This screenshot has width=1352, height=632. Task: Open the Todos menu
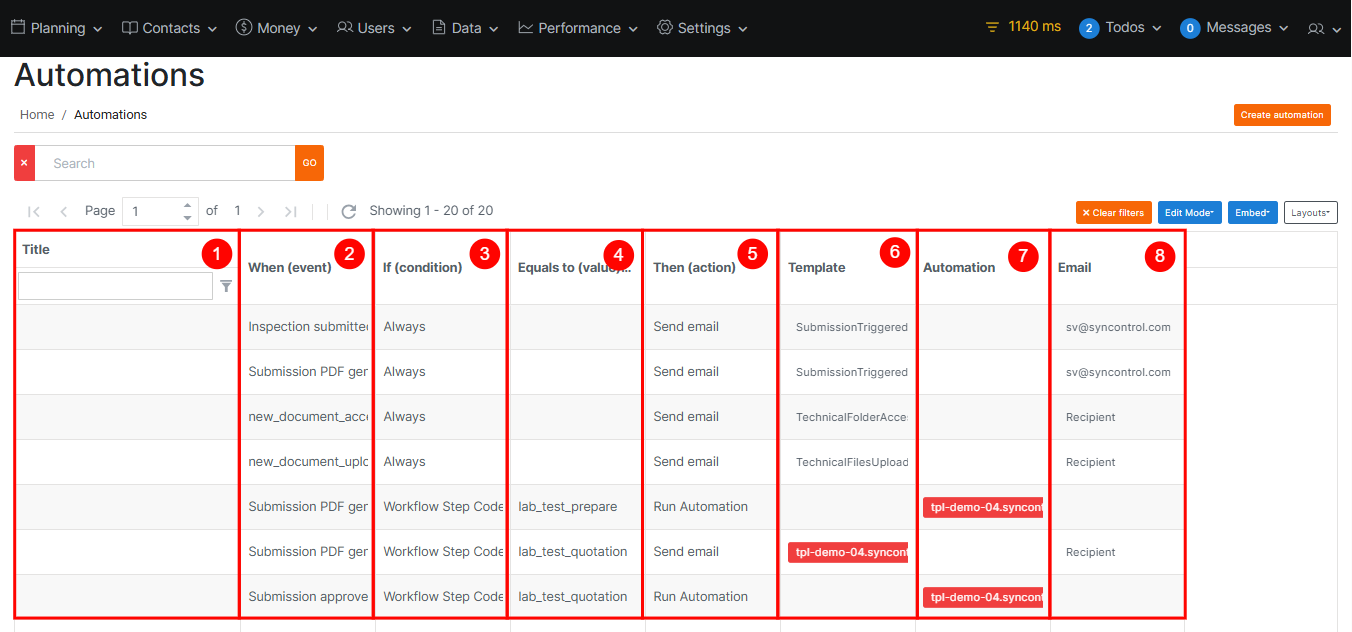[1121, 28]
